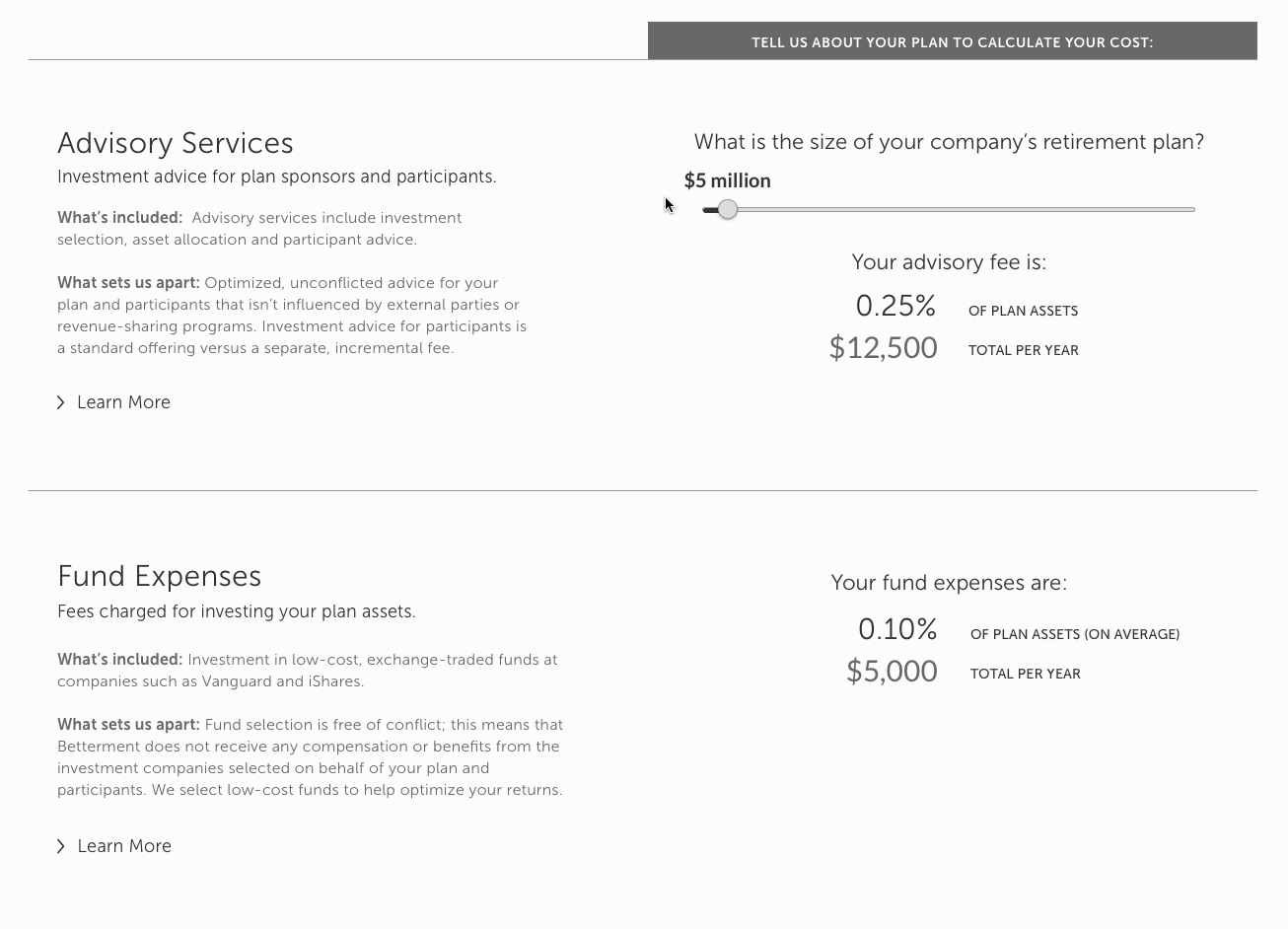Click 'Fees charged for investing' subtitle
Screen dimensions: 1288x929
coord(237,611)
